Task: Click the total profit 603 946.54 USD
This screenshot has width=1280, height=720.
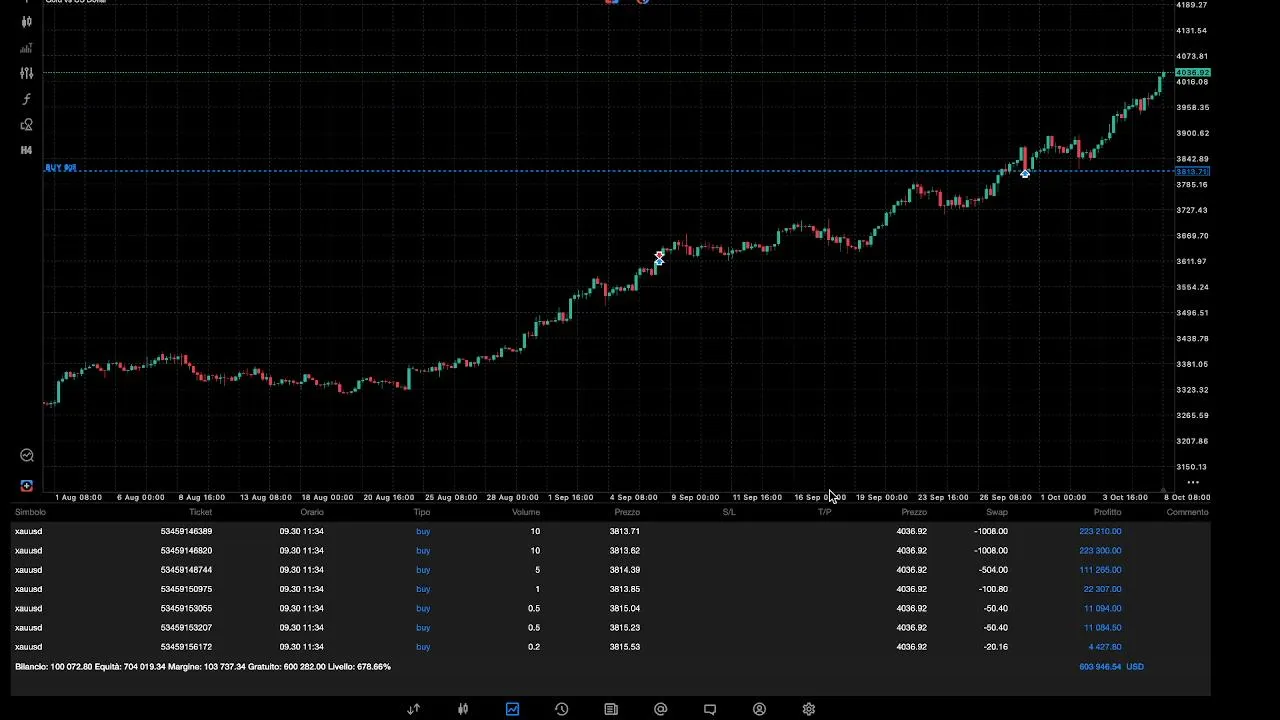Action: 1111,666
